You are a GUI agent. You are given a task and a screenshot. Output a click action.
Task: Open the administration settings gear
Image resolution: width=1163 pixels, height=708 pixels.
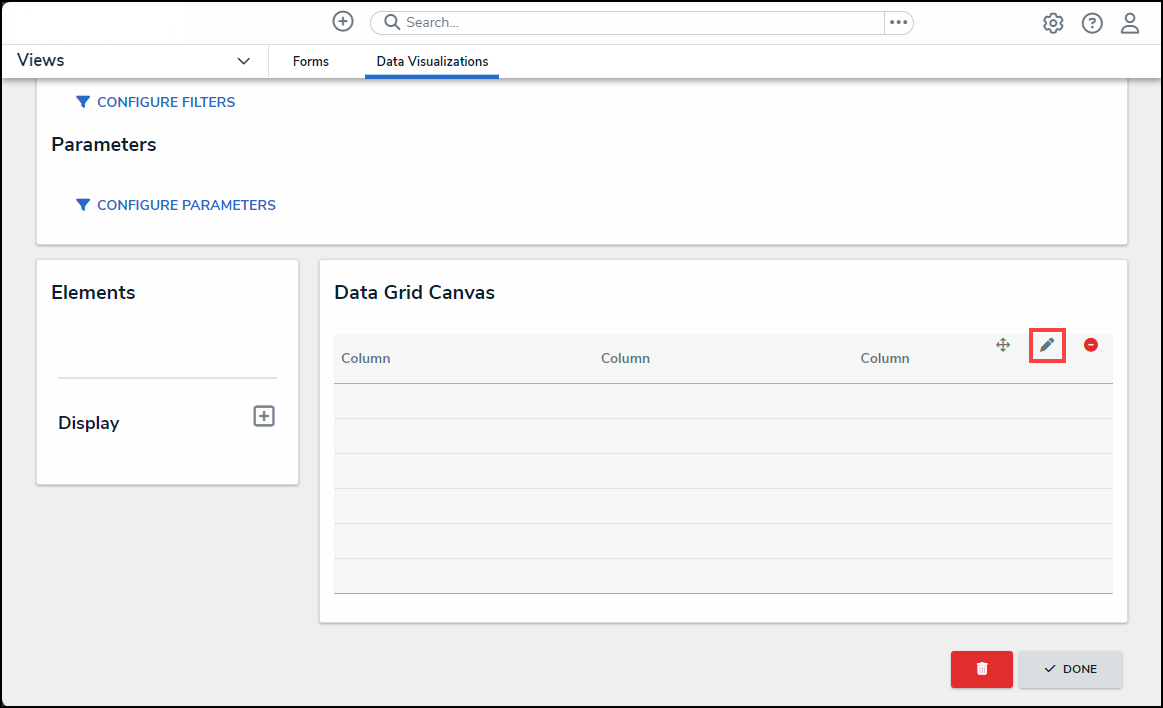click(x=1053, y=23)
